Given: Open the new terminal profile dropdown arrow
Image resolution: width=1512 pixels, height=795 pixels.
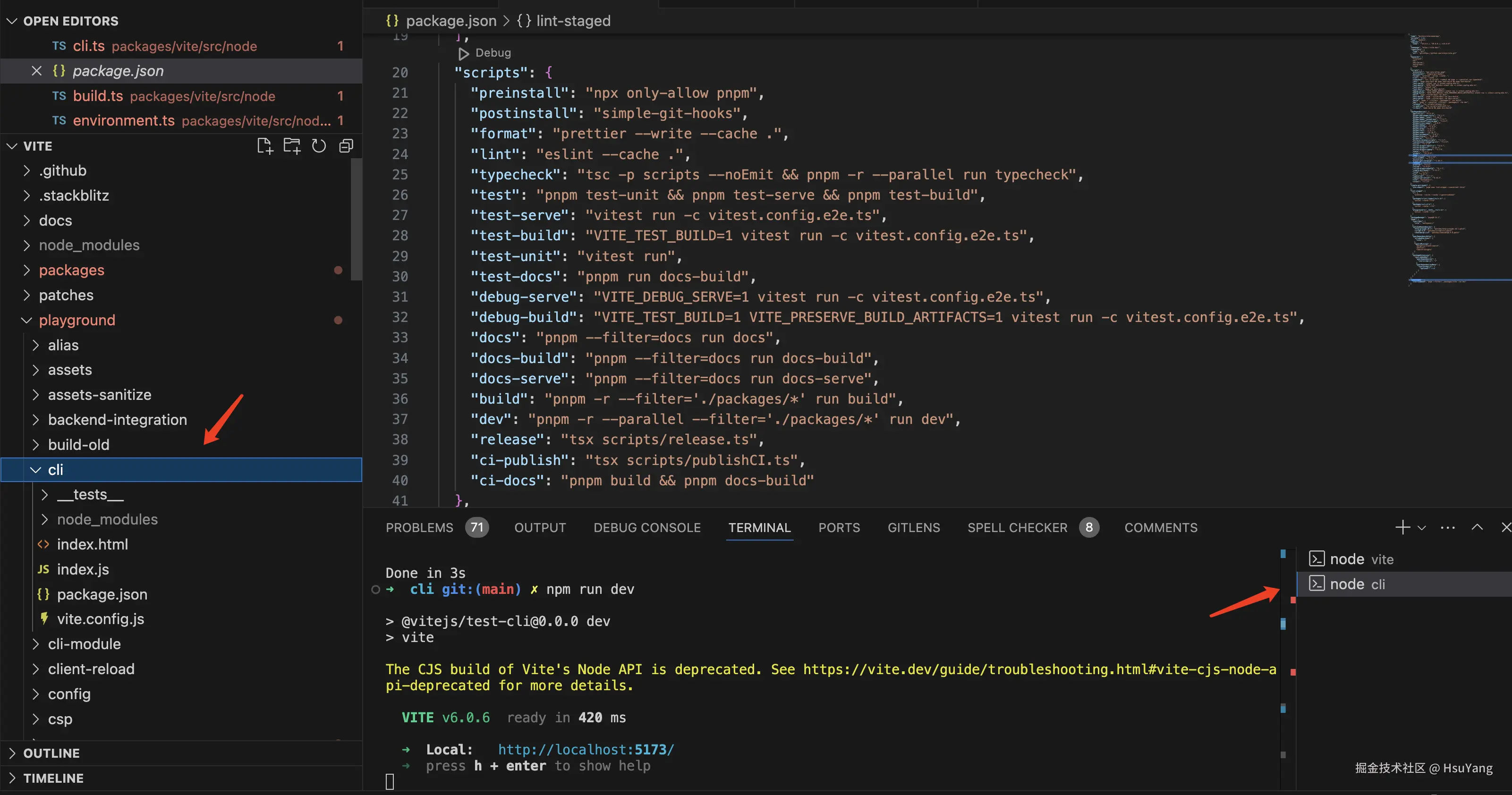Looking at the screenshot, I should pos(1422,527).
